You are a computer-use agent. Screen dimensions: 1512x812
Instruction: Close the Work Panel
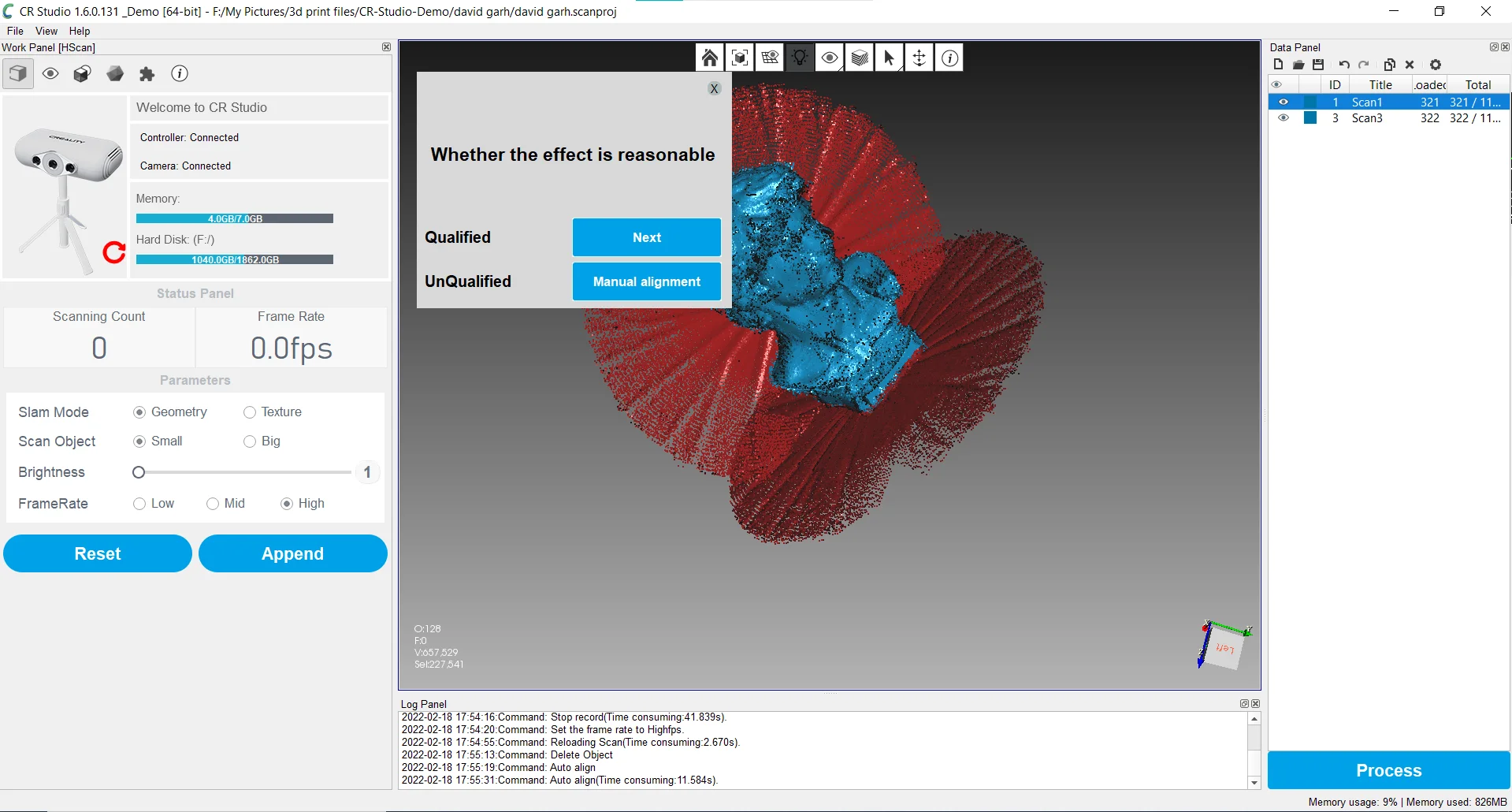[386, 47]
